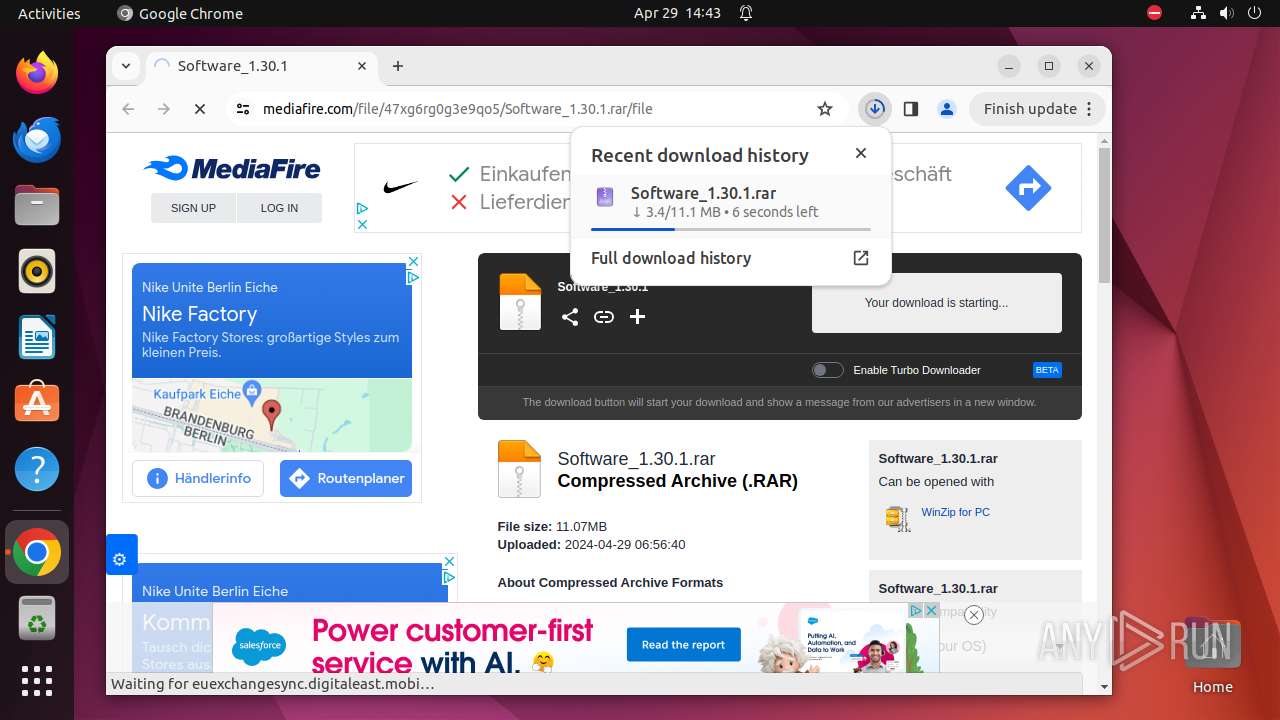The height and width of the screenshot is (720, 1280).
Task: Launch Thunderbird mail from the dock
Action: click(x=37, y=139)
